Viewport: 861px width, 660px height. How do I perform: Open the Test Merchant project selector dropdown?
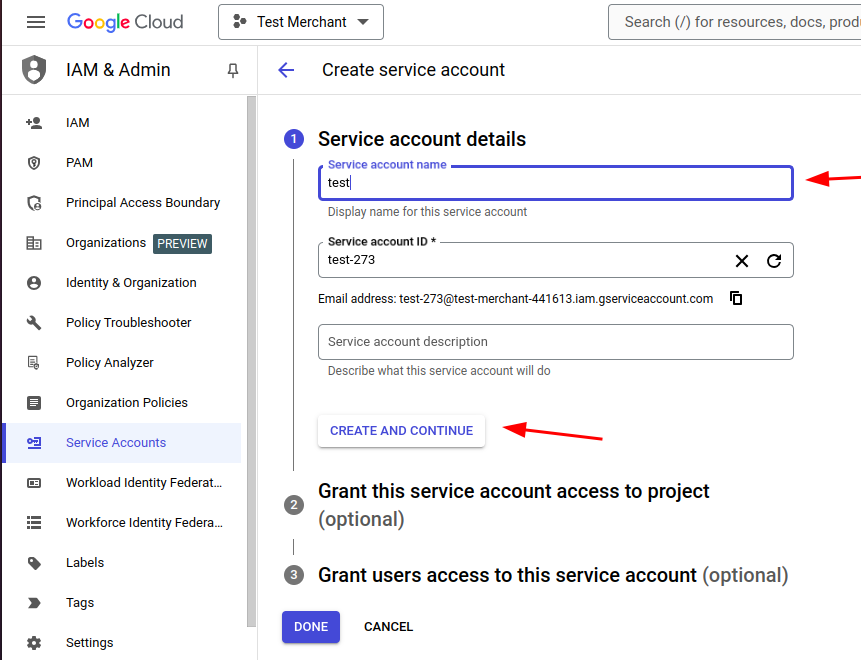[301, 22]
